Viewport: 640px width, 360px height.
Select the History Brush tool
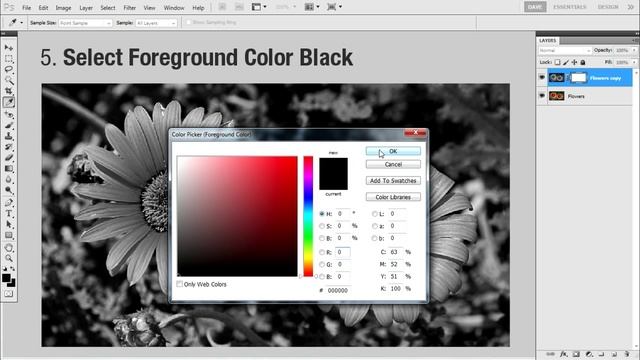[9, 147]
